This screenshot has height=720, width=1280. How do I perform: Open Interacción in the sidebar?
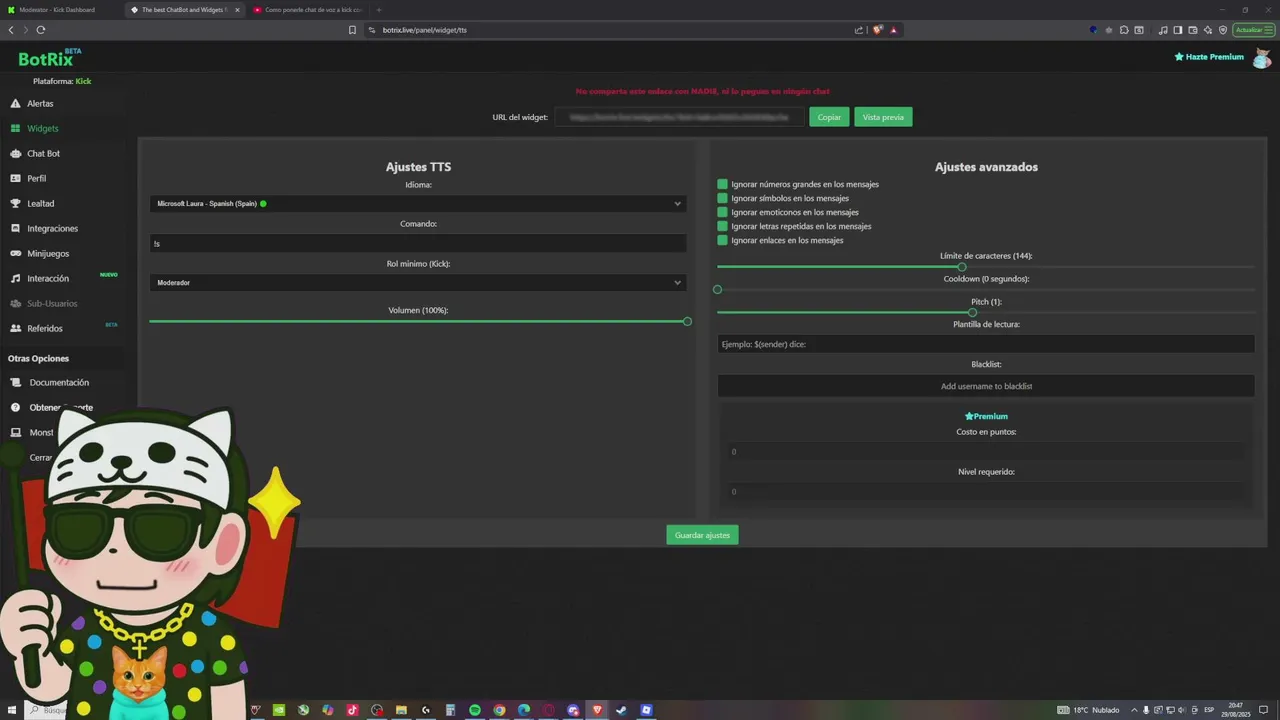tap(48, 279)
